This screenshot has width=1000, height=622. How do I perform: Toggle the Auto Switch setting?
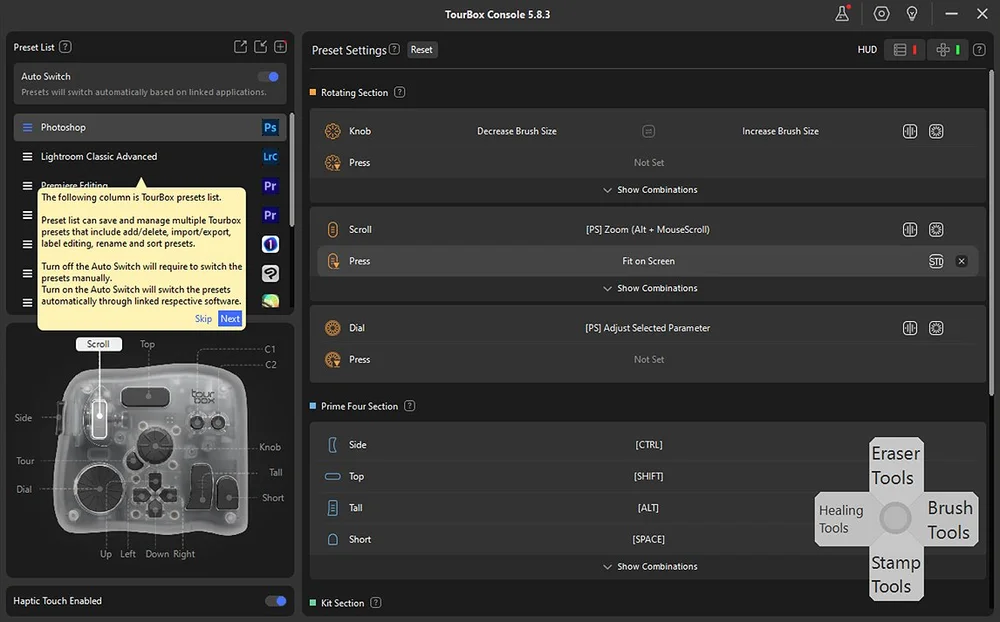pos(268,77)
